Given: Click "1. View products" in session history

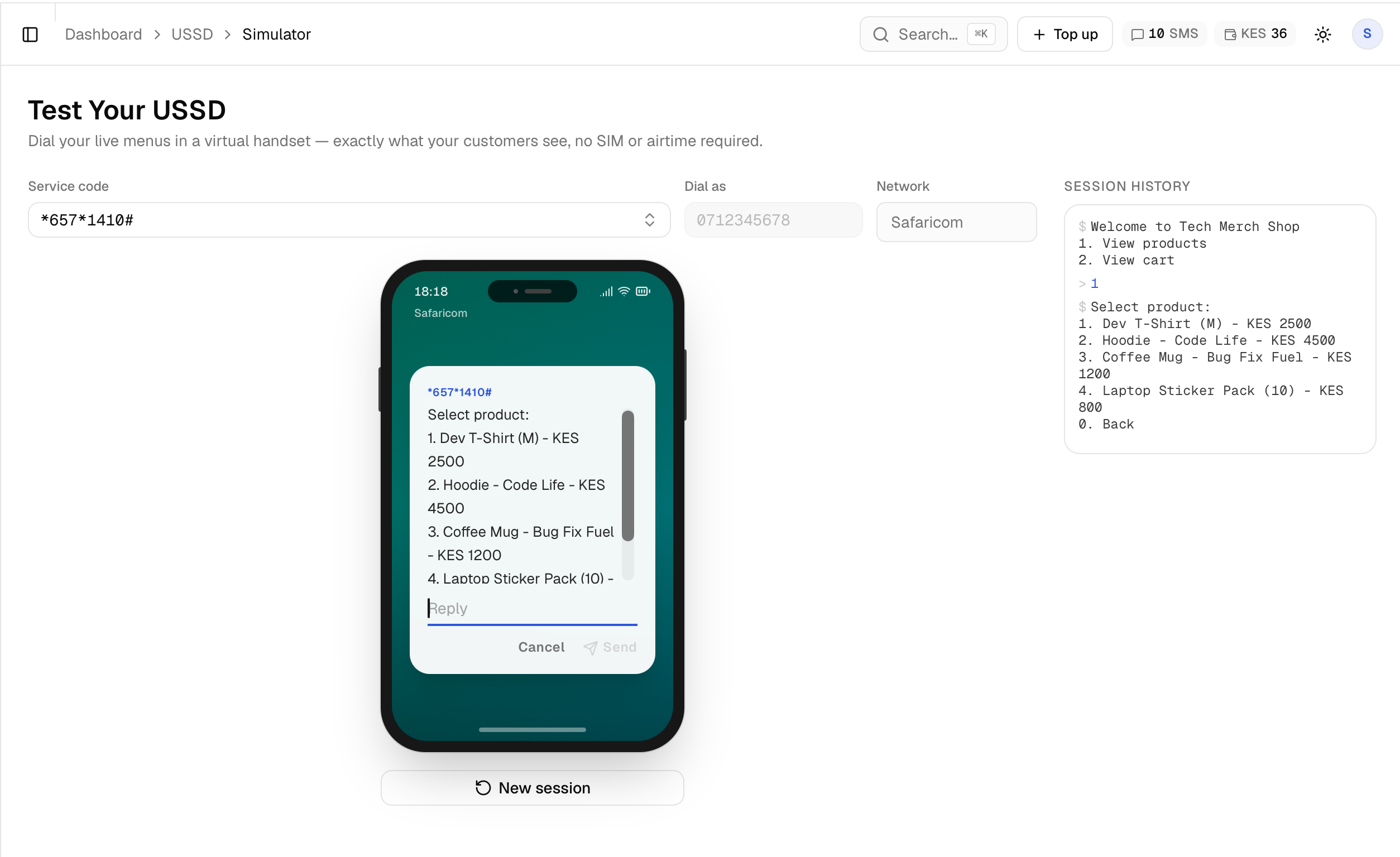Looking at the screenshot, I should click(1142, 243).
